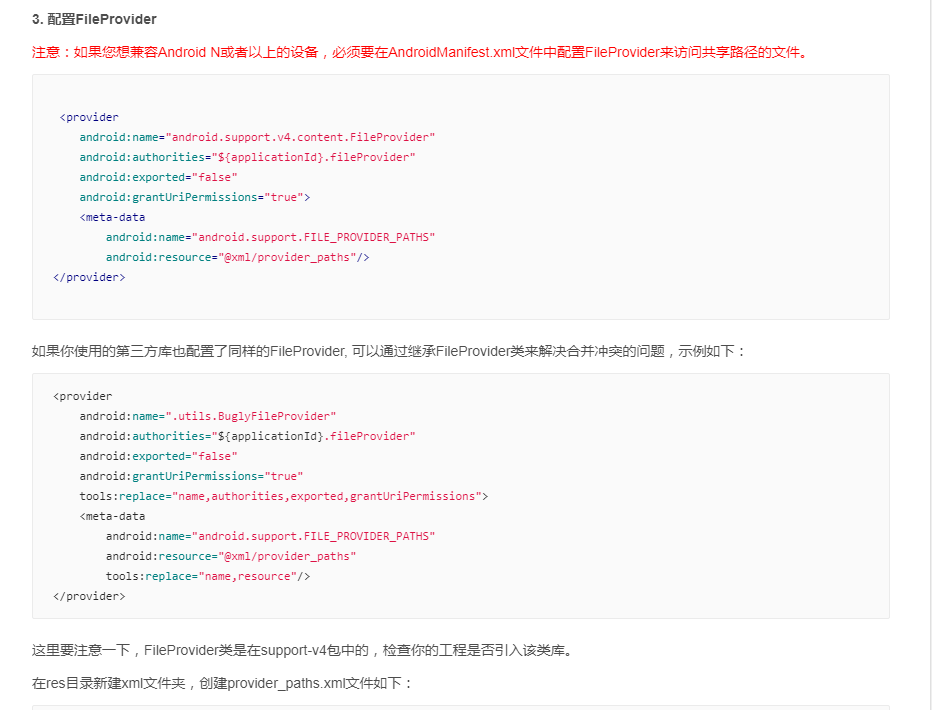Click the closing </provider> tag in second snippet
Image resolution: width=932 pixels, height=710 pixels.
[x=88, y=595]
